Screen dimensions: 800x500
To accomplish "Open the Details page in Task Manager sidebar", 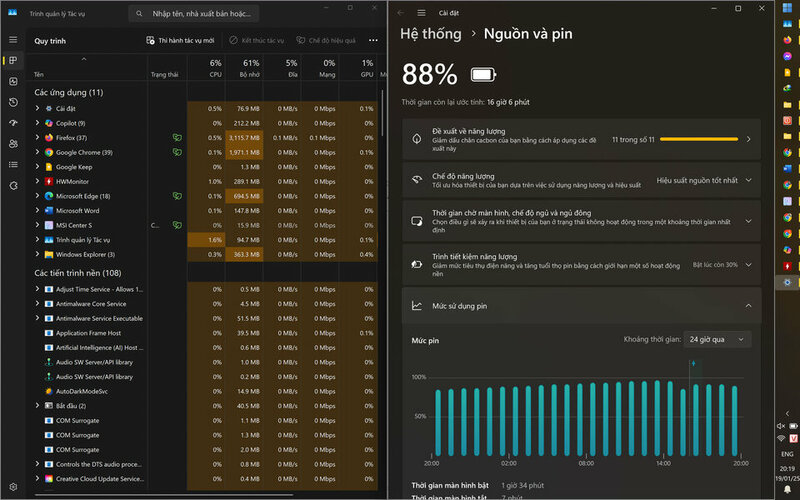I will (13, 165).
